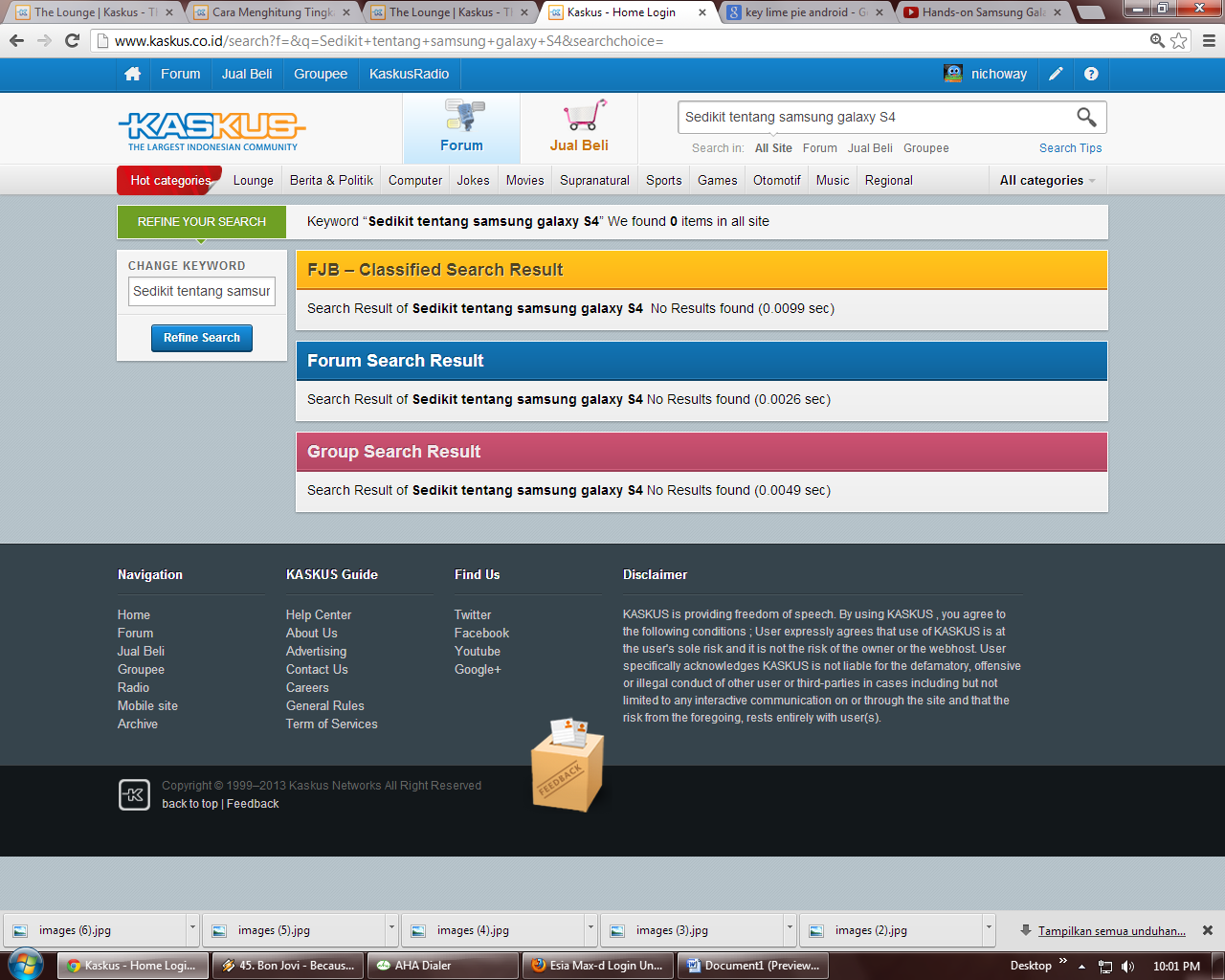The height and width of the screenshot is (980, 1225).
Task: Open dropdown arrow for images (6).jpg
Action: tap(192, 929)
